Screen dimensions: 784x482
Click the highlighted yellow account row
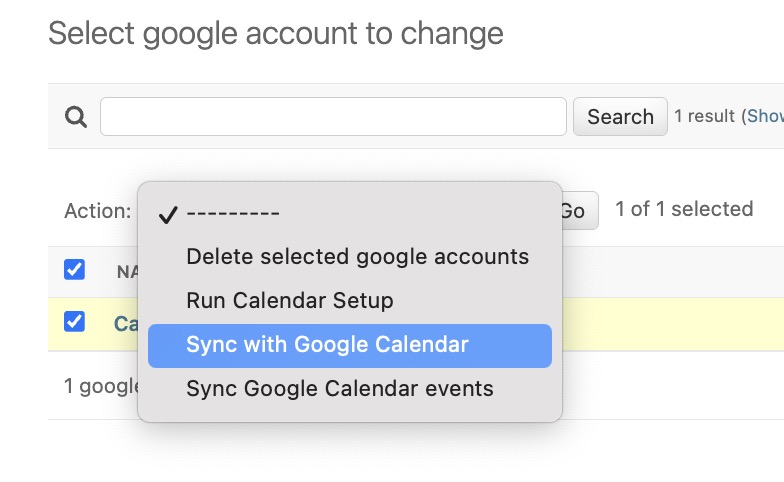660,324
